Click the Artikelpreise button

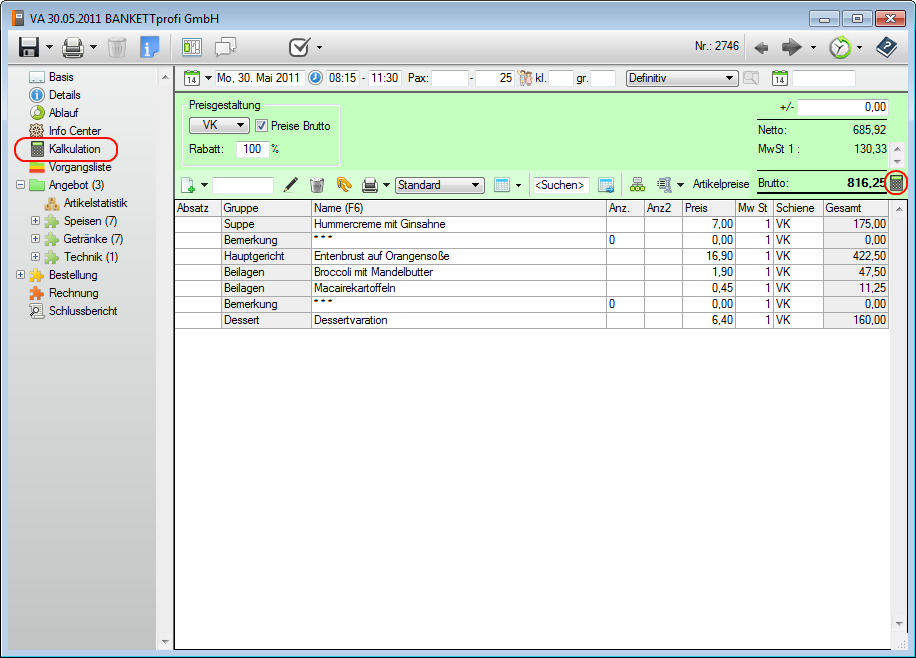pos(720,185)
